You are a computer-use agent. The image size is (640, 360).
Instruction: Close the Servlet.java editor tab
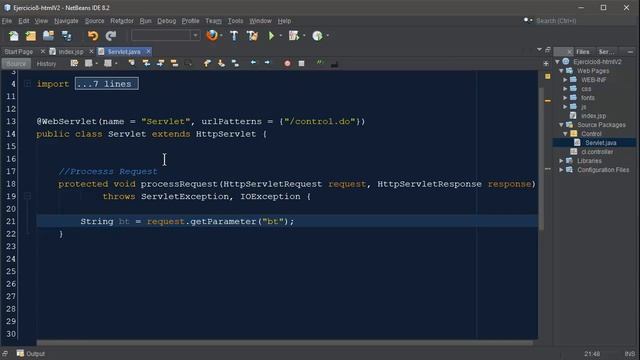tap(148, 51)
